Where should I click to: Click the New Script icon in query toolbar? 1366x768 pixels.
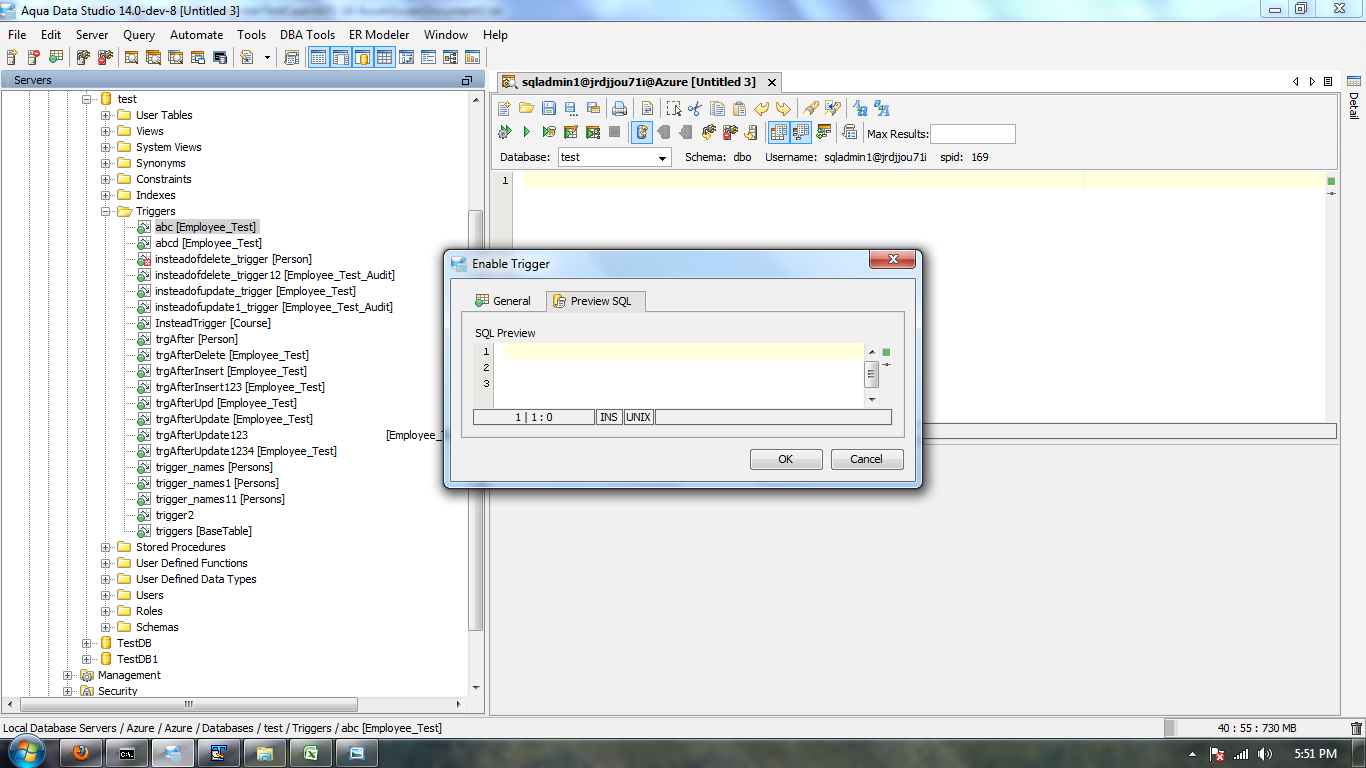504,108
